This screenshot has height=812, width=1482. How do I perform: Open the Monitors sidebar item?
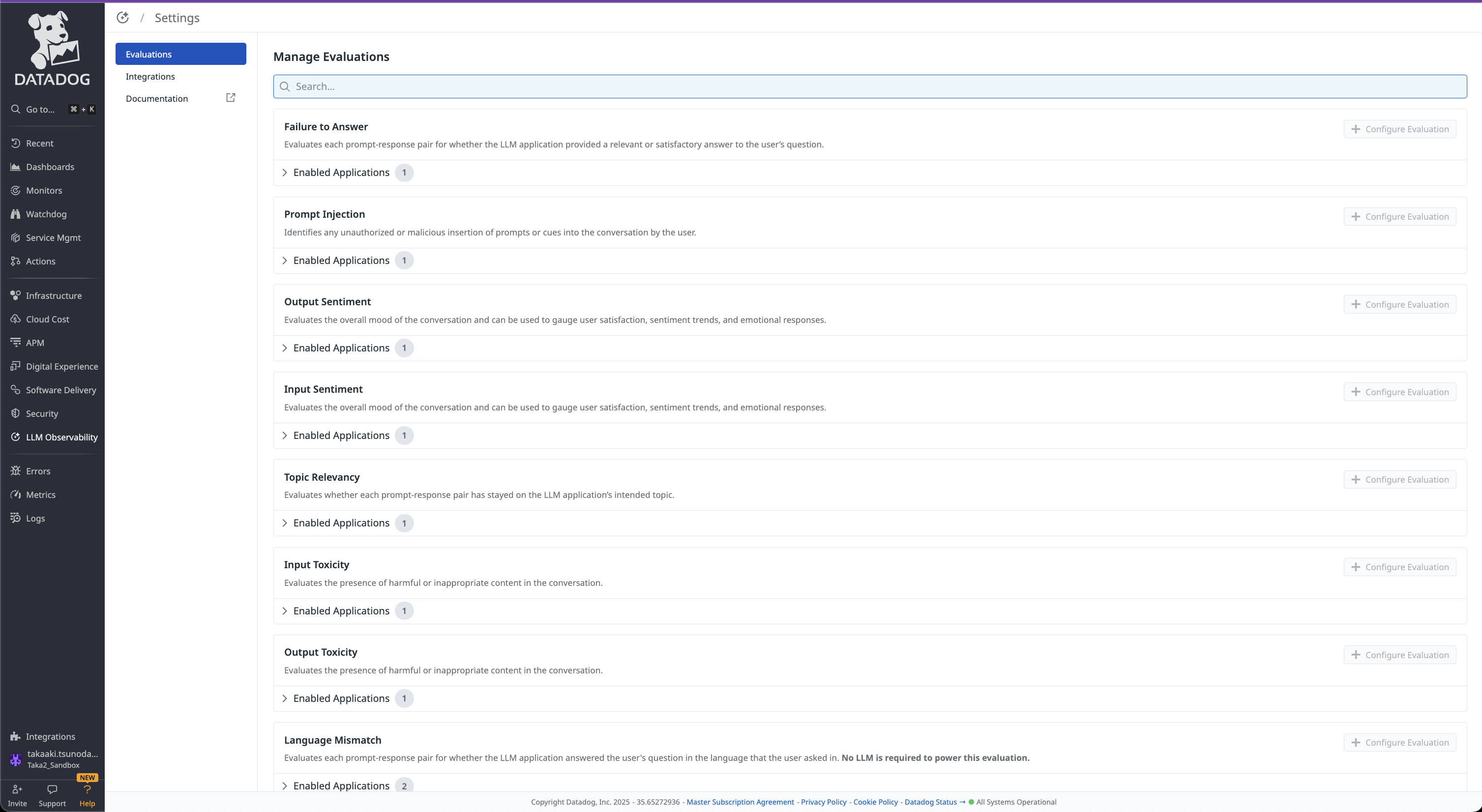(x=44, y=190)
